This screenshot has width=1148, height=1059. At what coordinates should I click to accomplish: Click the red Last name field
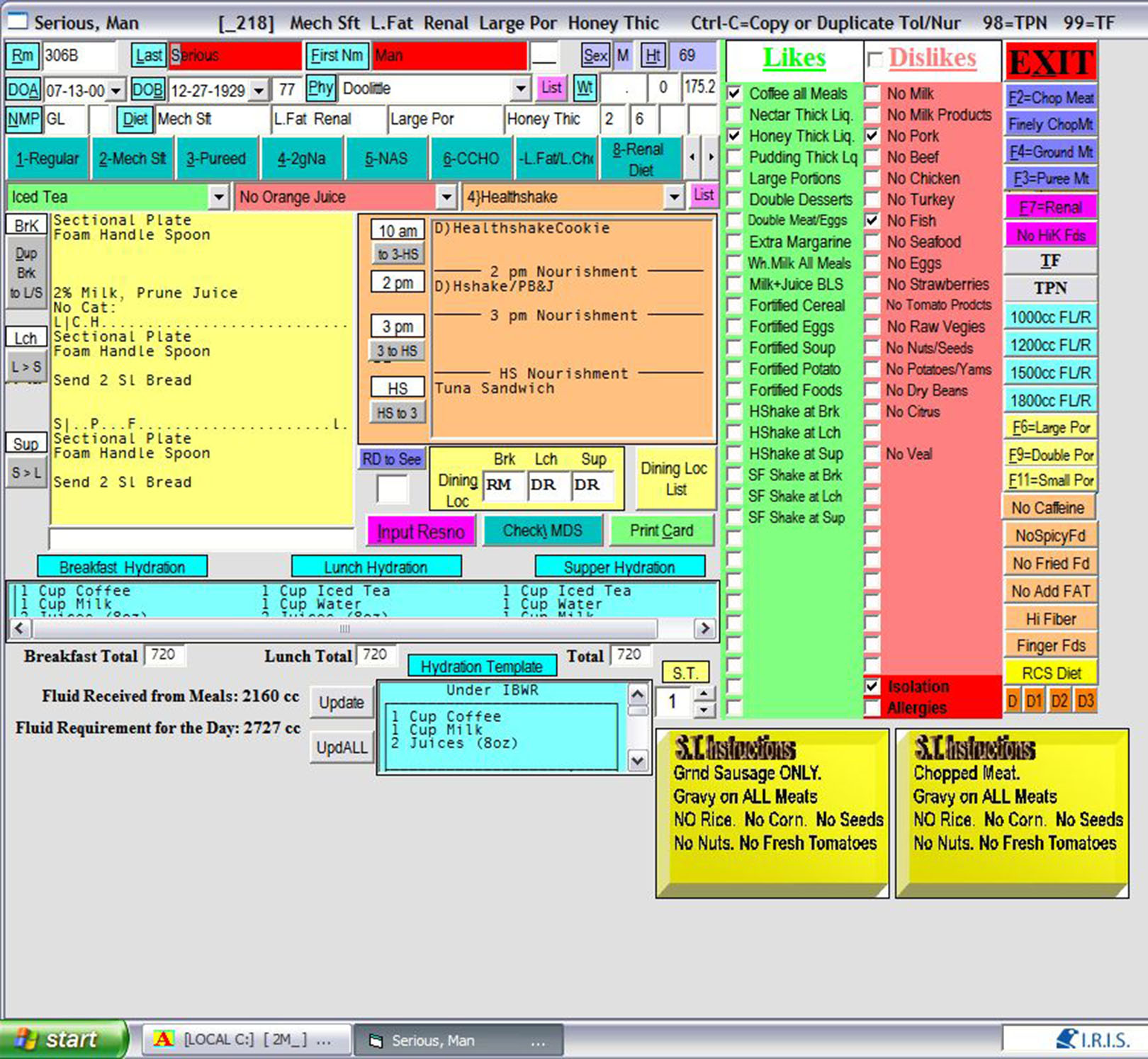click(236, 55)
